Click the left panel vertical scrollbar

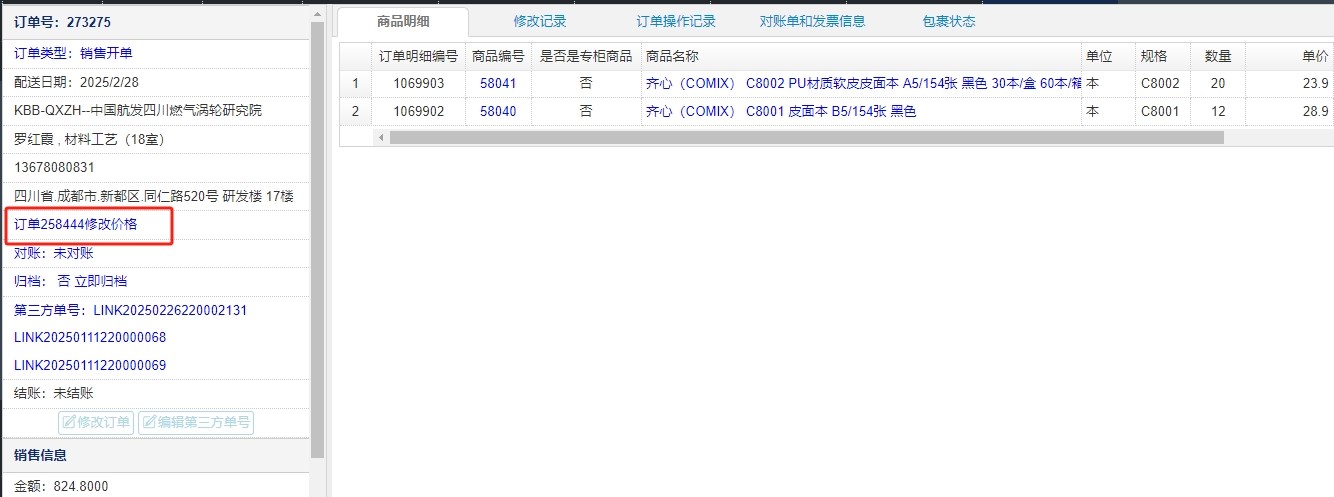[x=318, y=240]
